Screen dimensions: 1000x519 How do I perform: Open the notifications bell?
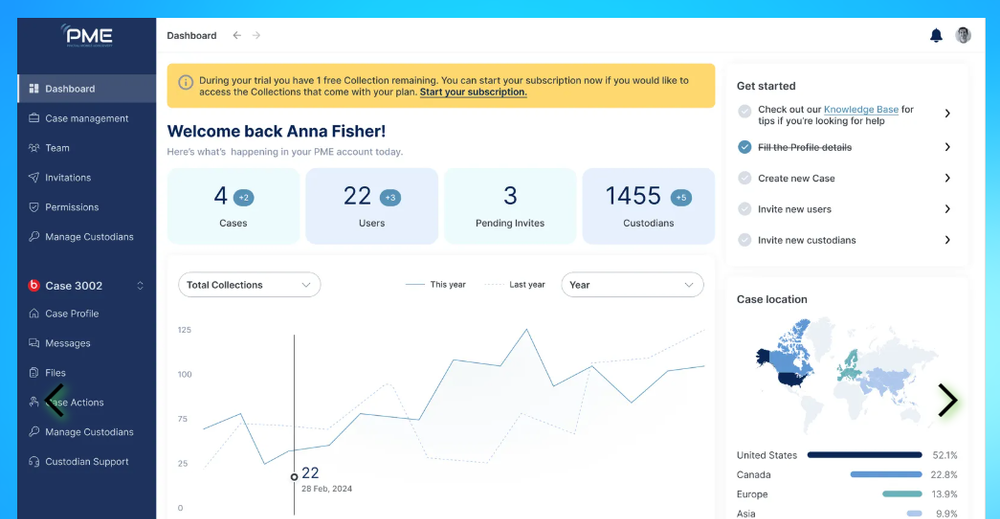click(x=936, y=36)
